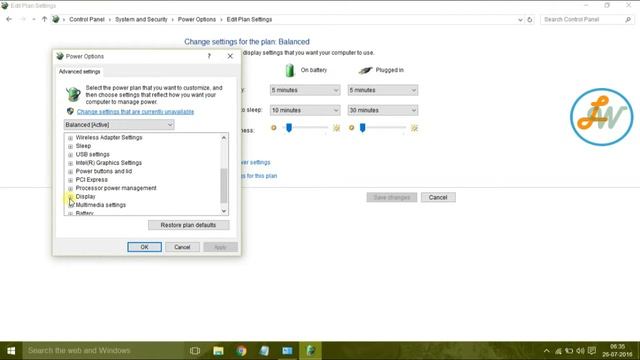Open the Balanced [Active] plan dropdown
Screen dimensions: 640x360
pyautogui.click(x=119, y=124)
